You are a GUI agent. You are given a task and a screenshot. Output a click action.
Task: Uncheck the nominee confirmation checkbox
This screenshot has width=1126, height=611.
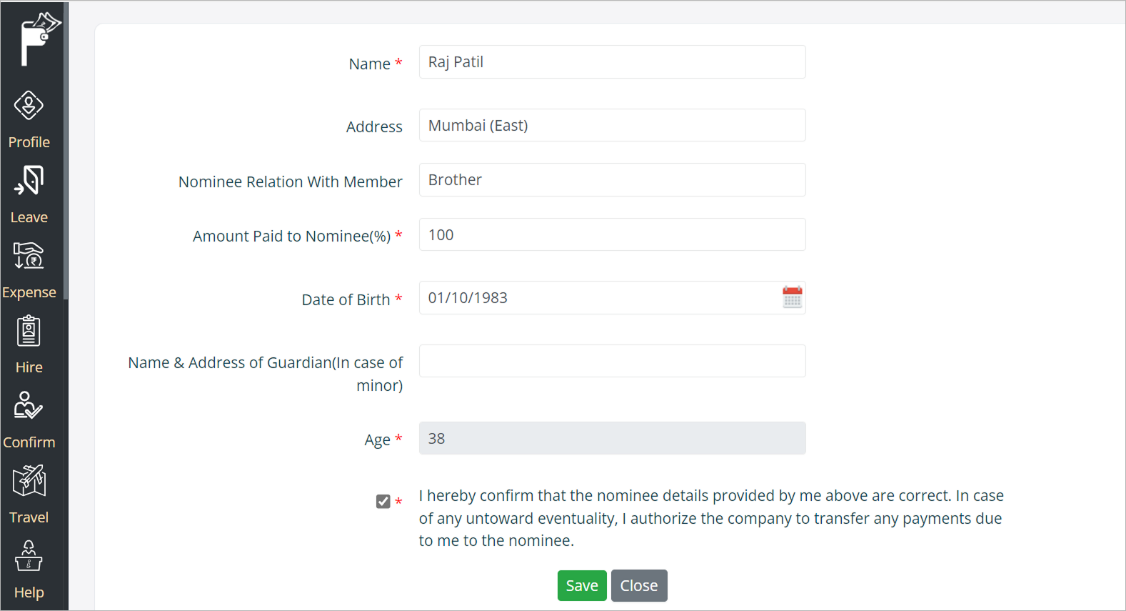[x=383, y=501]
